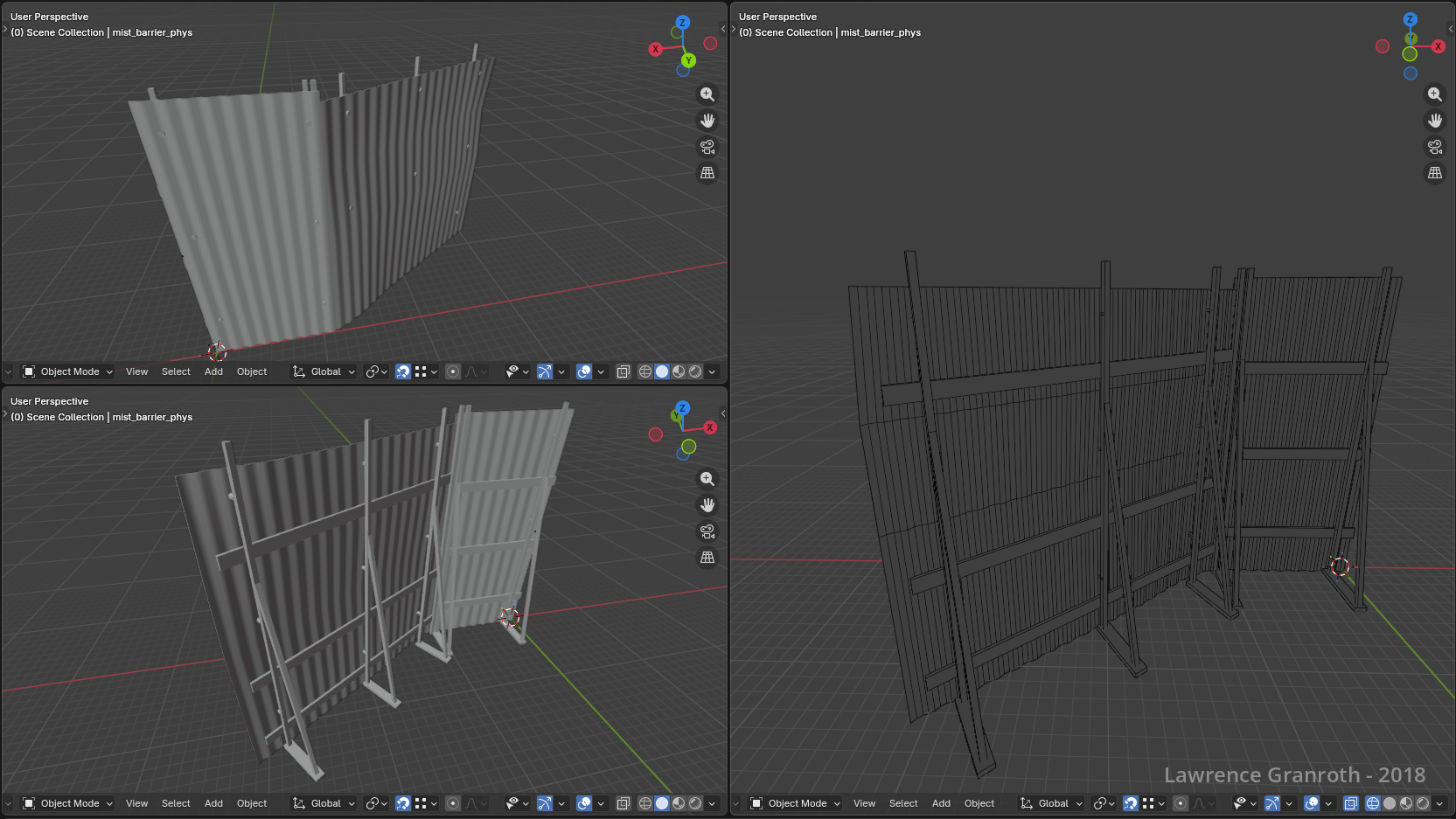Screen dimensions: 1456x819
Task: Switch perspective/orthographic grid icon in the top-left viewport
Action: click(x=707, y=173)
